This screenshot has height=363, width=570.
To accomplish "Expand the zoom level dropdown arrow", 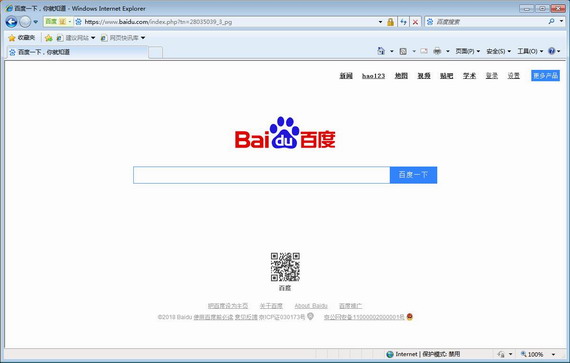I will (x=553, y=354).
